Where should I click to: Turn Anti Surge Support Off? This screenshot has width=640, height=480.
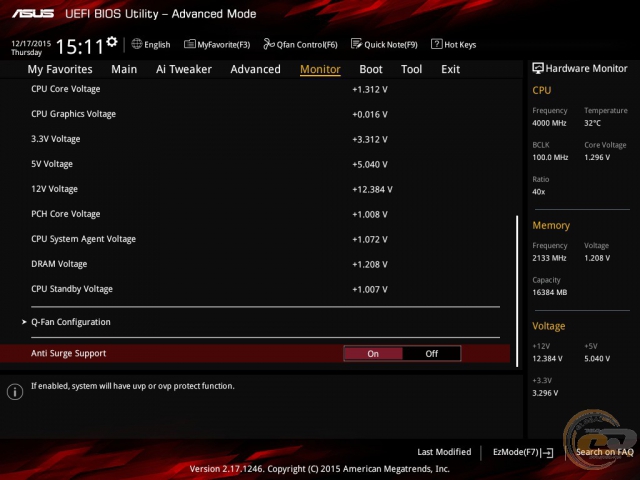coord(431,353)
